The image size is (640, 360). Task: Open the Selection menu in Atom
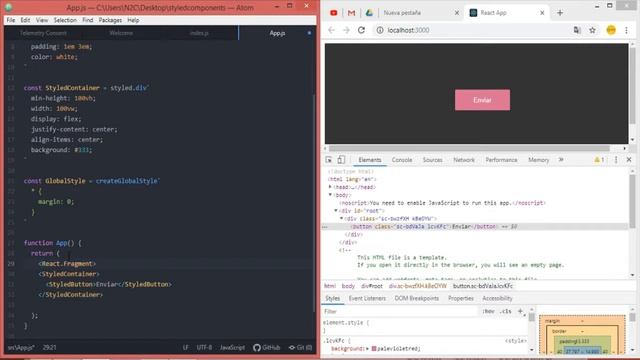tap(65, 20)
